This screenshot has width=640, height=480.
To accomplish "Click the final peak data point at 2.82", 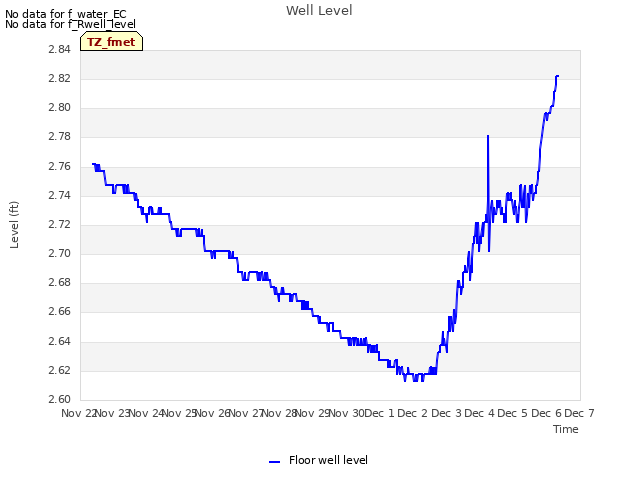I will 557,76.
